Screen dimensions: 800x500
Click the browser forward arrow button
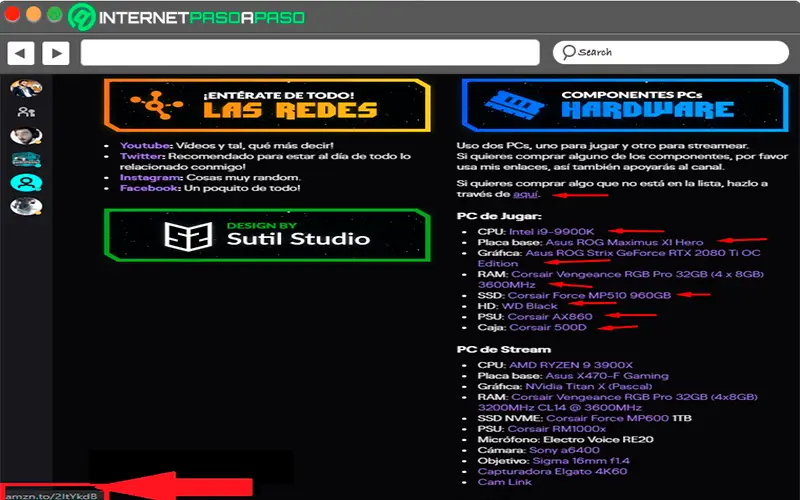56,53
